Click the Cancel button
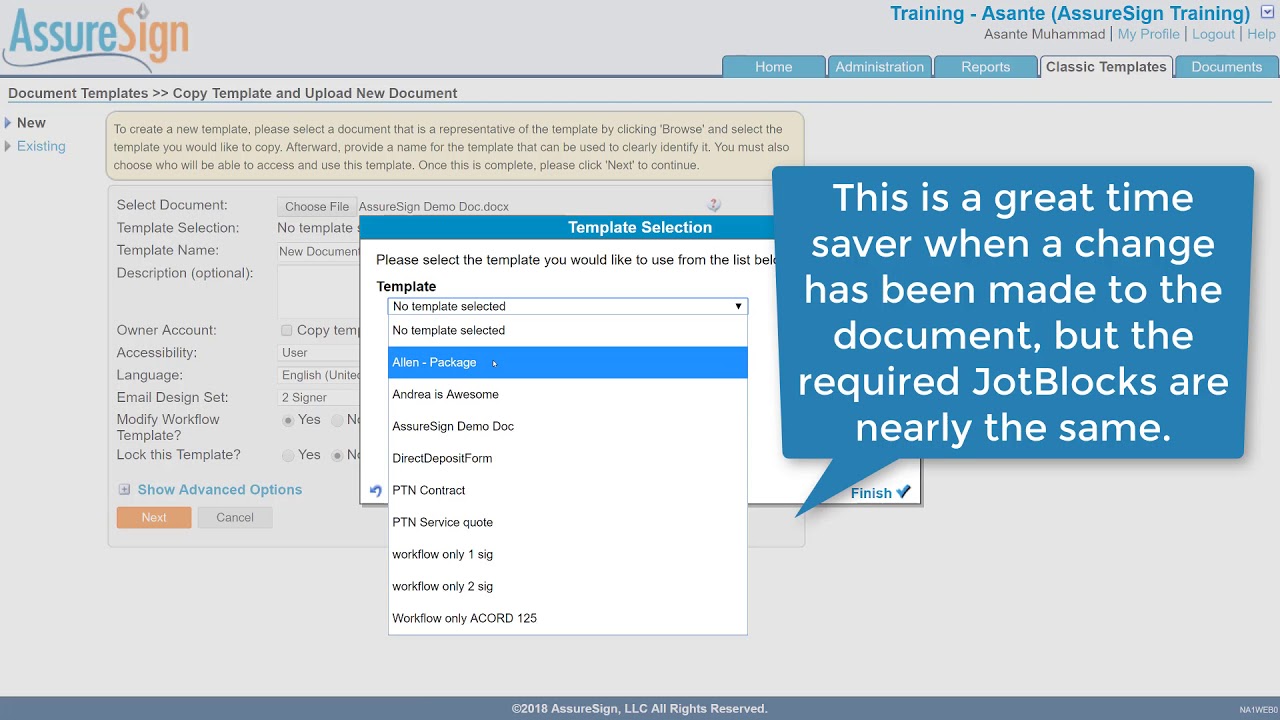The width and height of the screenshot is (1280, 720). (235, 517)
